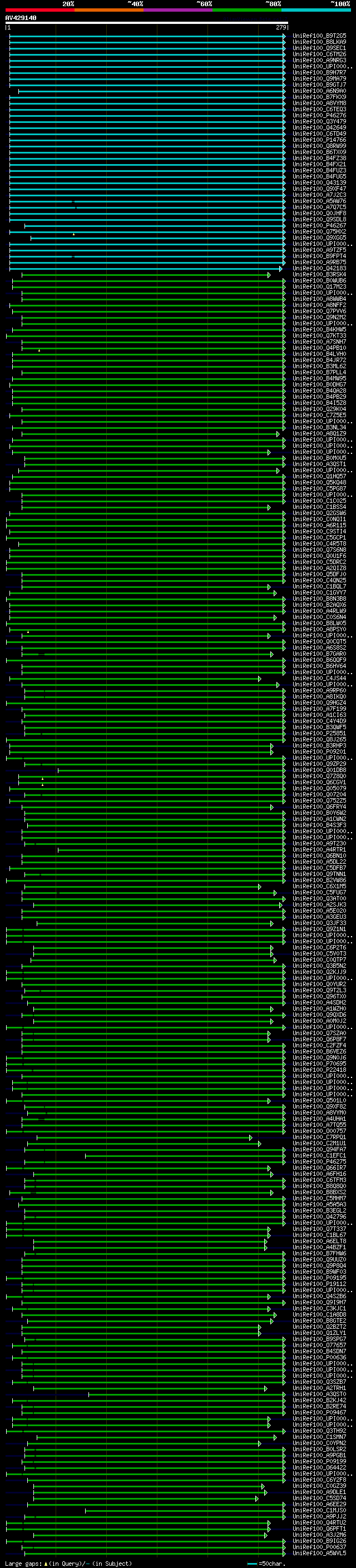Select label UniRef100_B9FPT4

319,256
